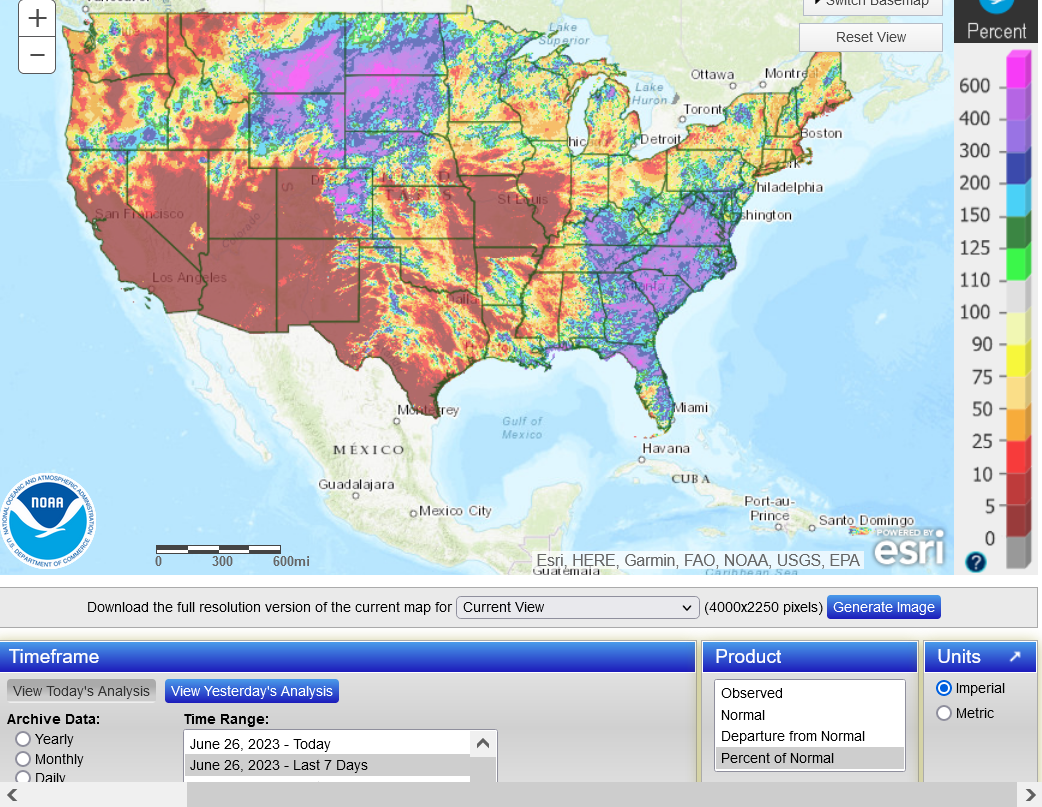Click View Yesterday's Analysis button
Image resolution: width=1042 pixels, height=807 pixels.
pyautogui.click(x=252, y=691)
